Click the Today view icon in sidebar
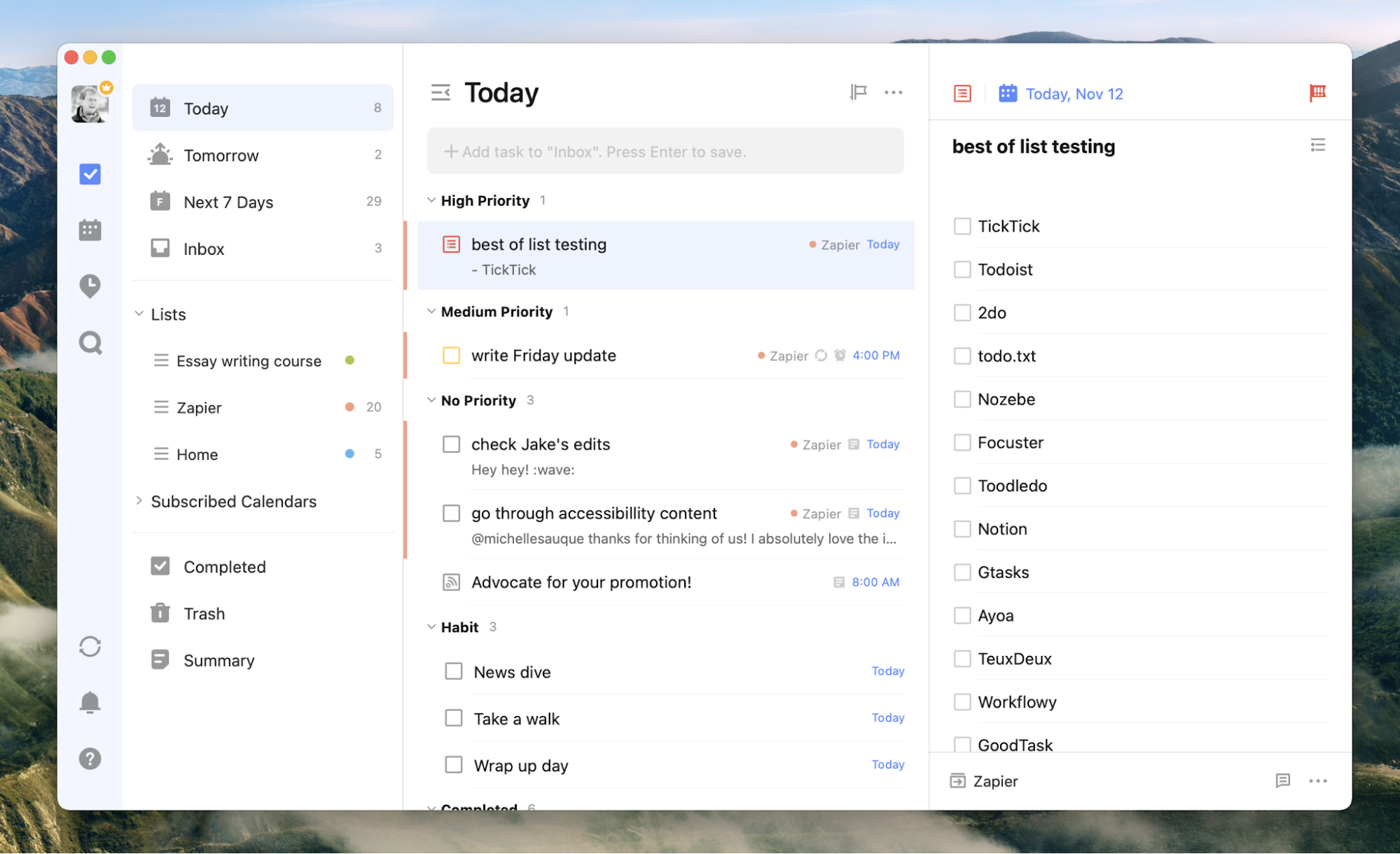This screenshot has width=1400, height=854. pyautogui.click(x=159, y=108)
